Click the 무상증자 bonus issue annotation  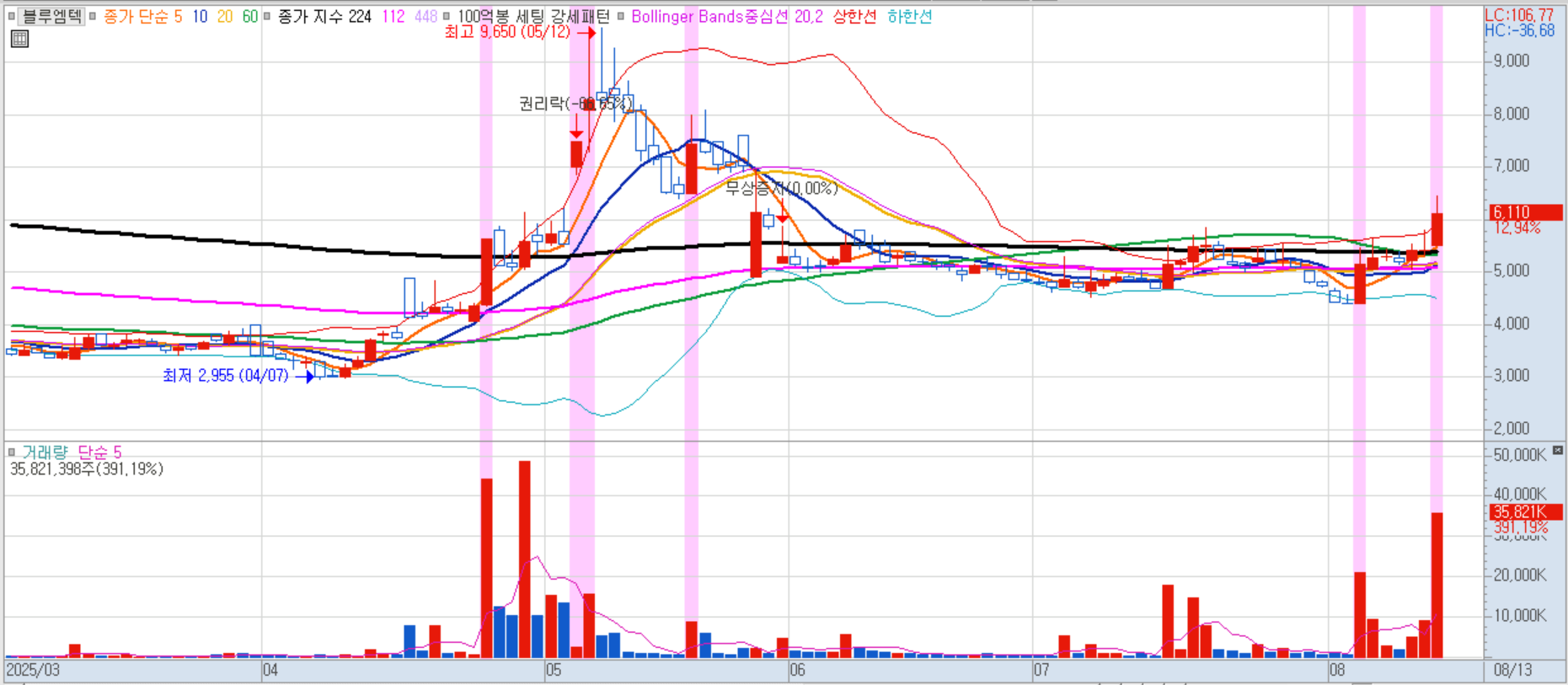click(x=782, y=188)
